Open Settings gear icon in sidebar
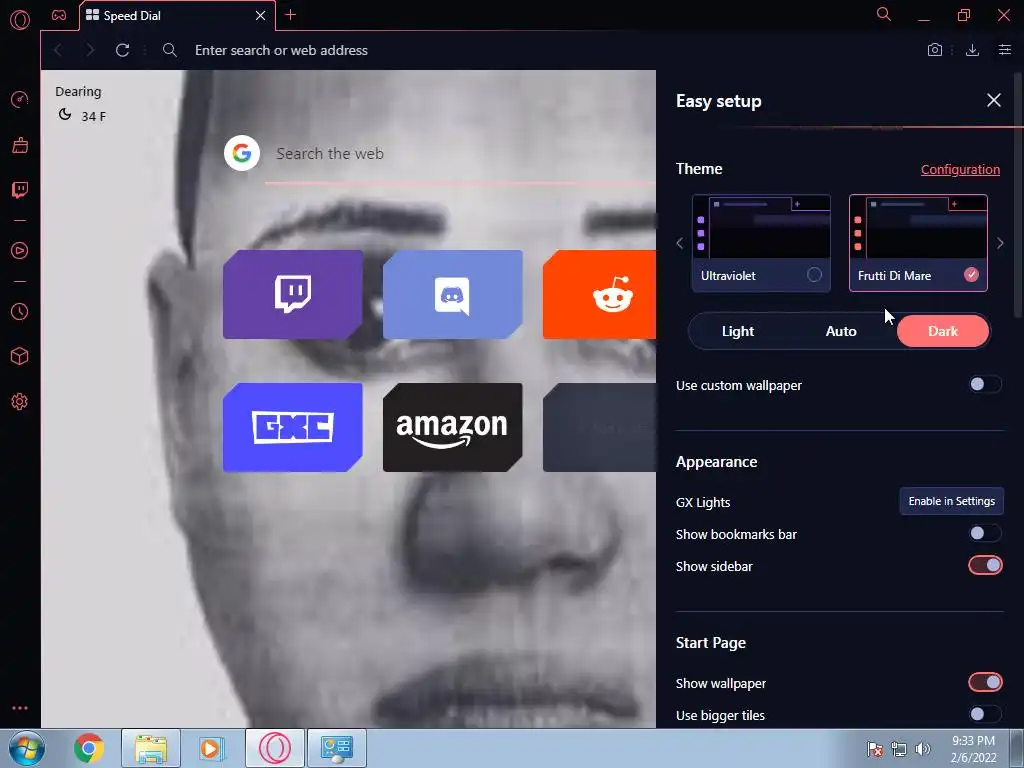Screen dimensions: 1024x768 [x=20, y=402]
